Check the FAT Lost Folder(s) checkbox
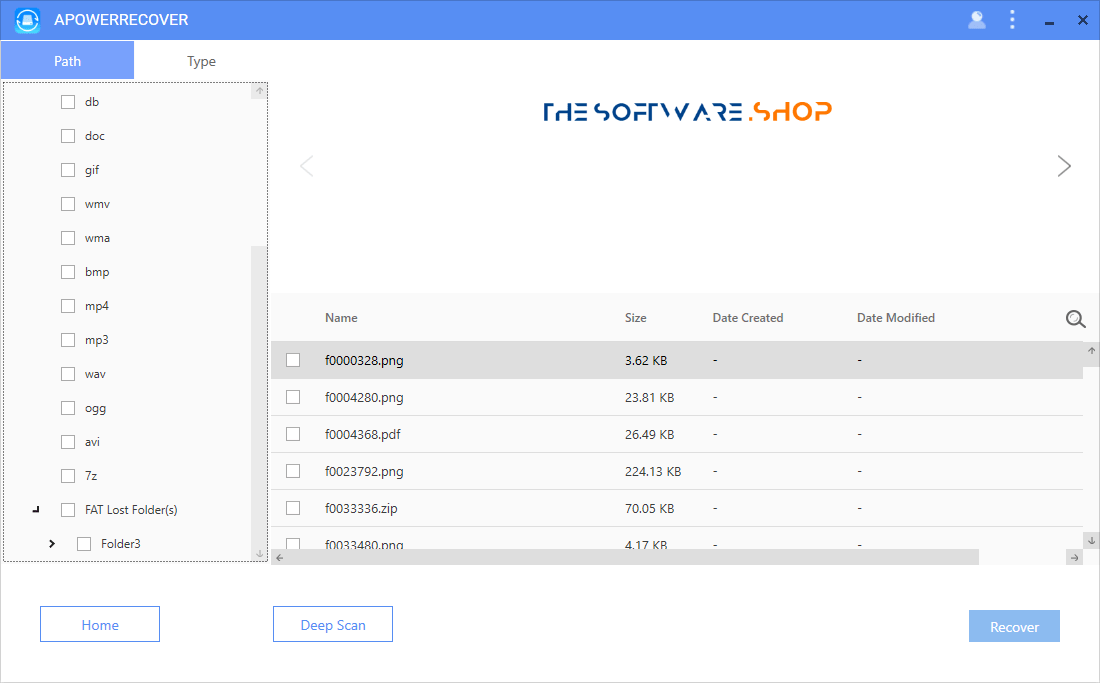The image size is (1100, 683). [x=68, y=510]
